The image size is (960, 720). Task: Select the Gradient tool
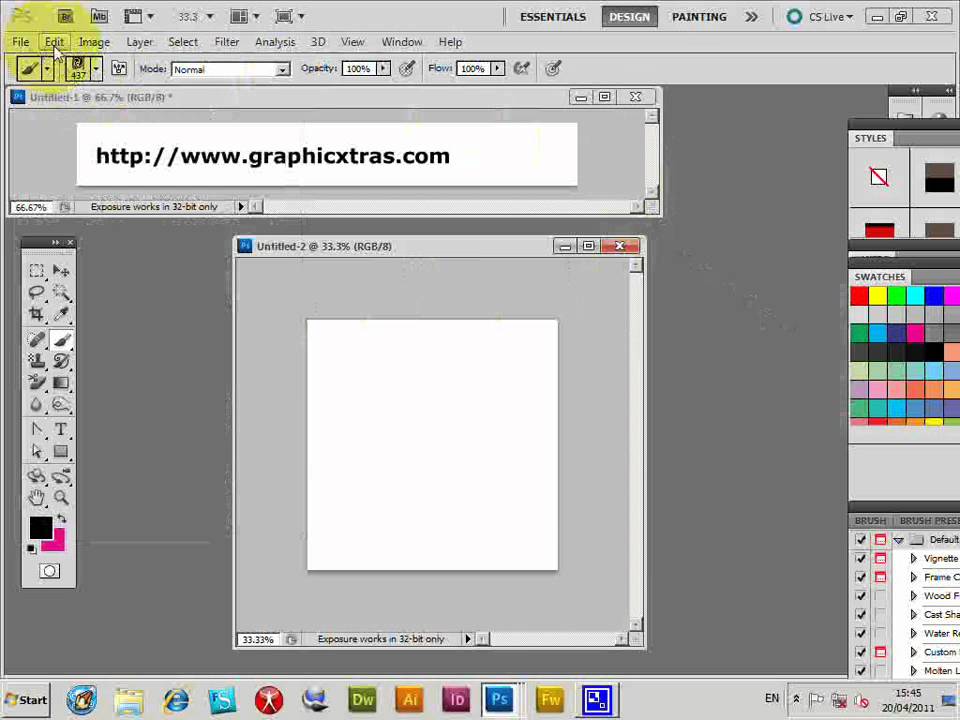(61, 383)
